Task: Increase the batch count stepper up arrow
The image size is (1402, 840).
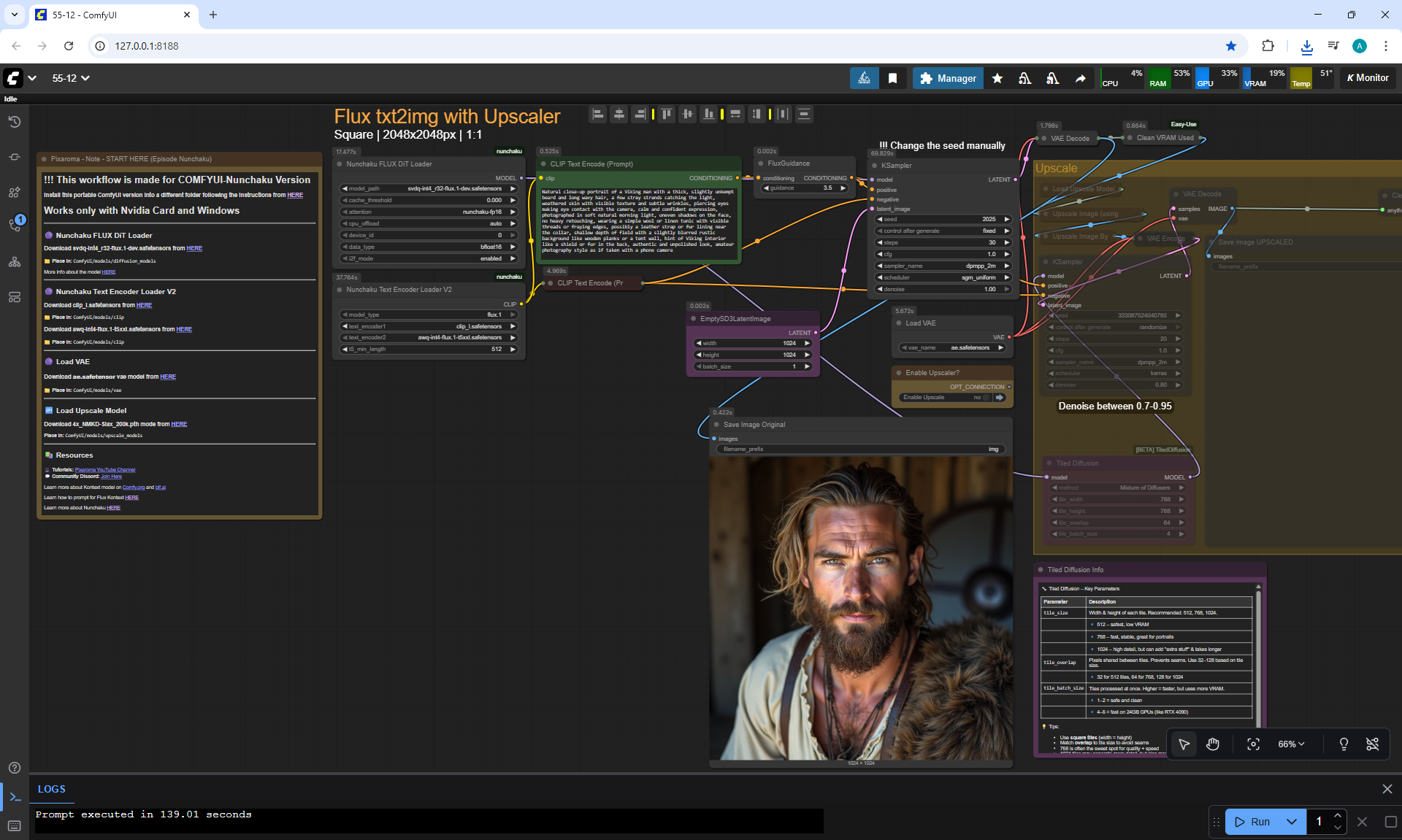Action: pyautogui.click(x=1337, y=816)
